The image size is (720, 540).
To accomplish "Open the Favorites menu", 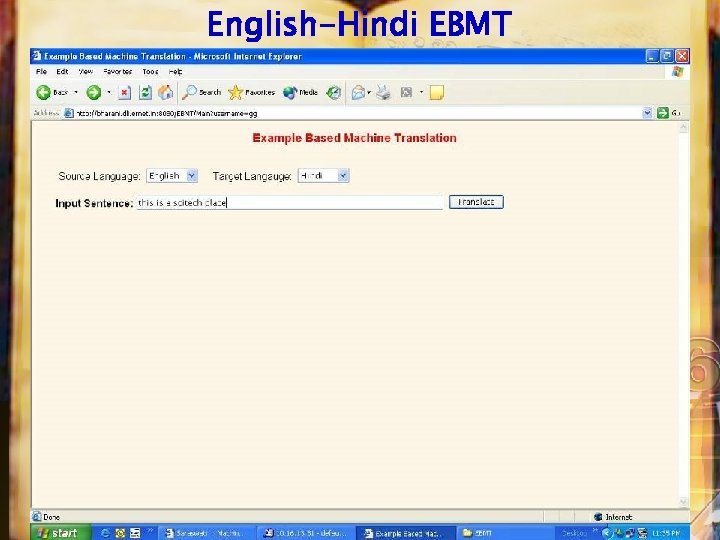I will 118,72.
